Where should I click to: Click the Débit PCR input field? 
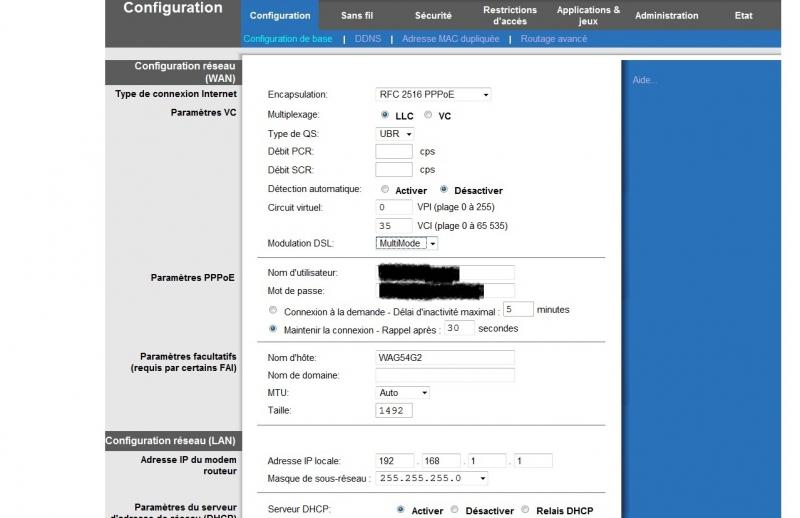coord(393,151)
